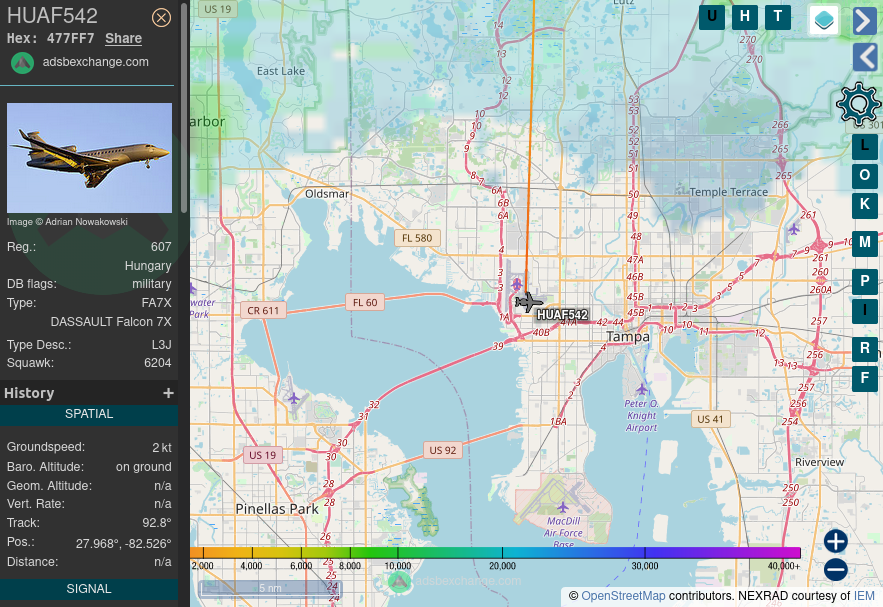Click the US 92 road label
Screen dimensions: 883x607
(443, 450)
